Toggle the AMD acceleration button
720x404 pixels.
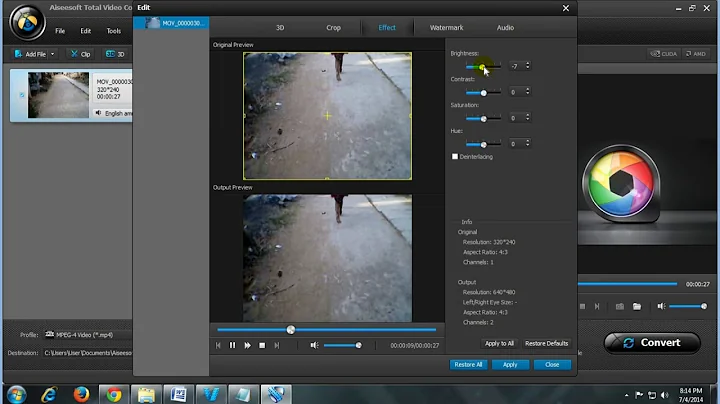click(696, 54)
